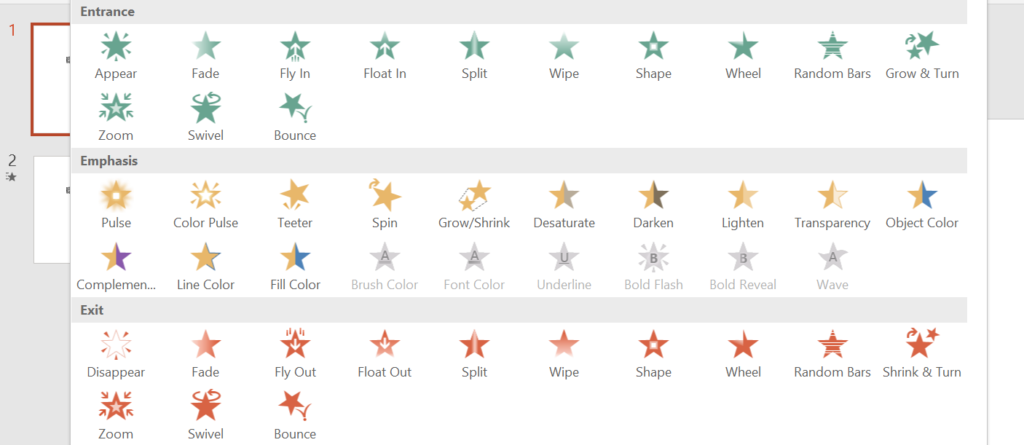
Task: Select the Wheel entrance animation
Action: coord(743,55)
